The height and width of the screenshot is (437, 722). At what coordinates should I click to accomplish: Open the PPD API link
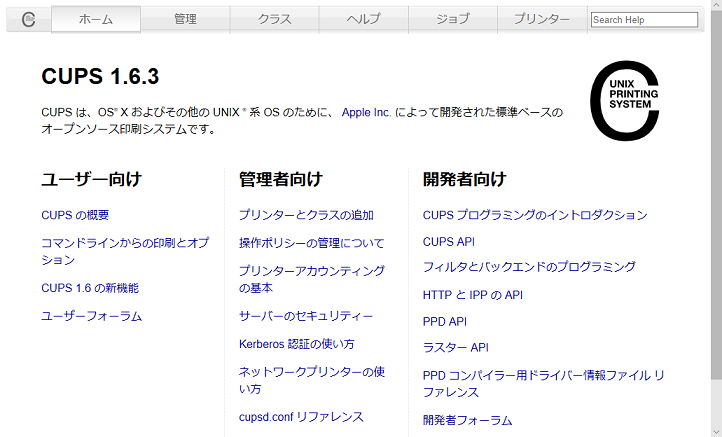tap(445, 321)
